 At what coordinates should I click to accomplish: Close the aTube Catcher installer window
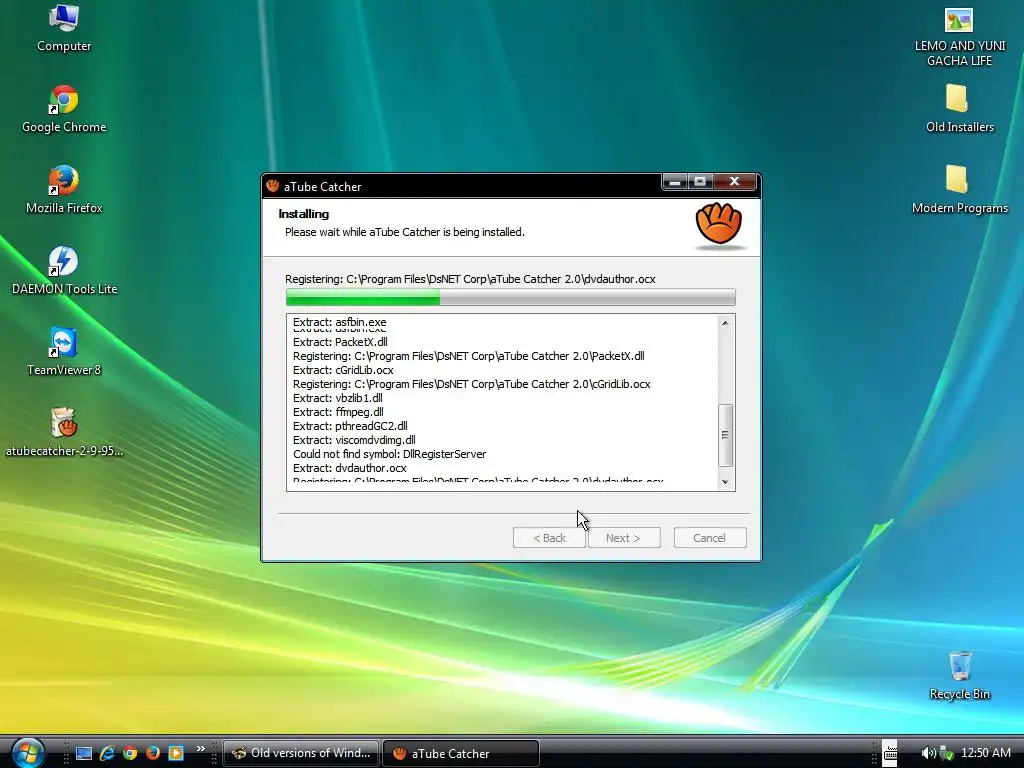tap(735, 182)
